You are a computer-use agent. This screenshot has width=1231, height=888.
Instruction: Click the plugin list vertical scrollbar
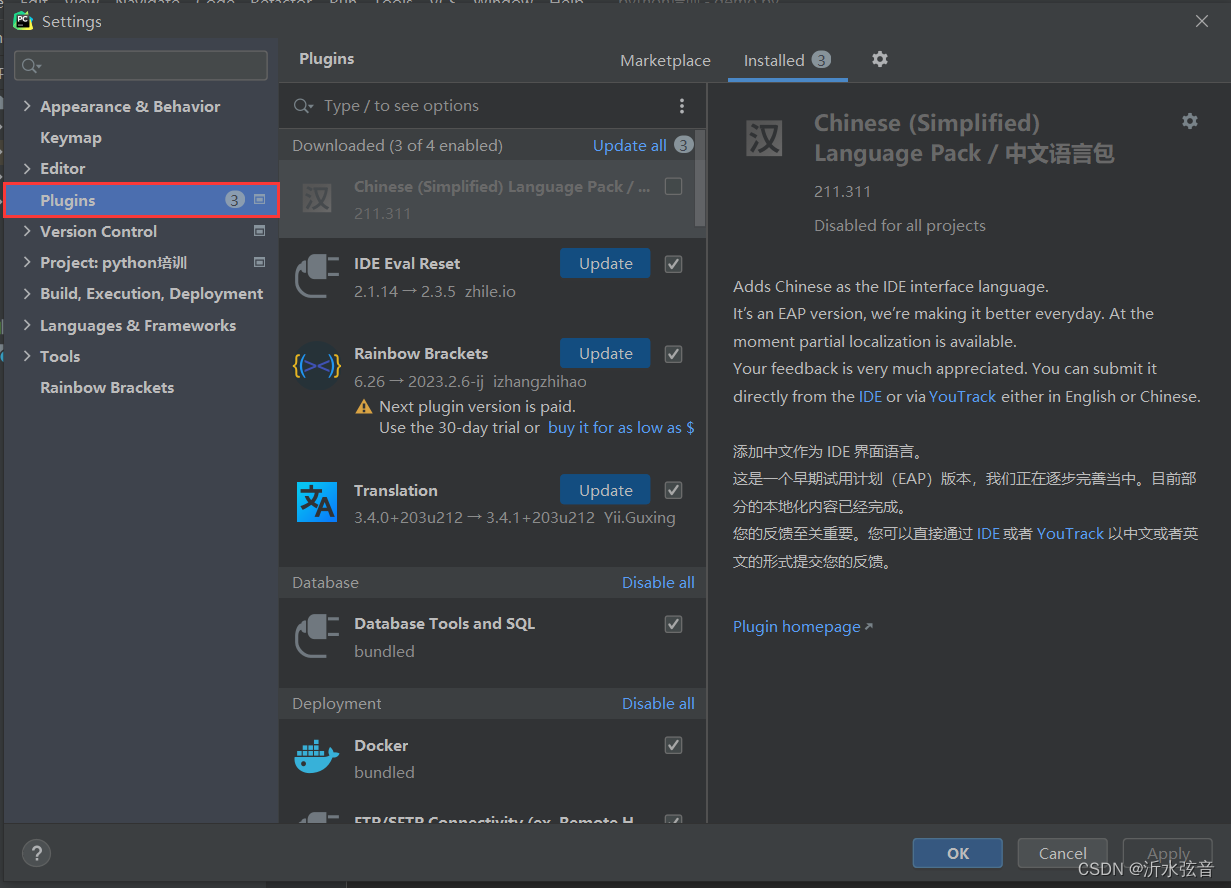(x=701, y=178)
